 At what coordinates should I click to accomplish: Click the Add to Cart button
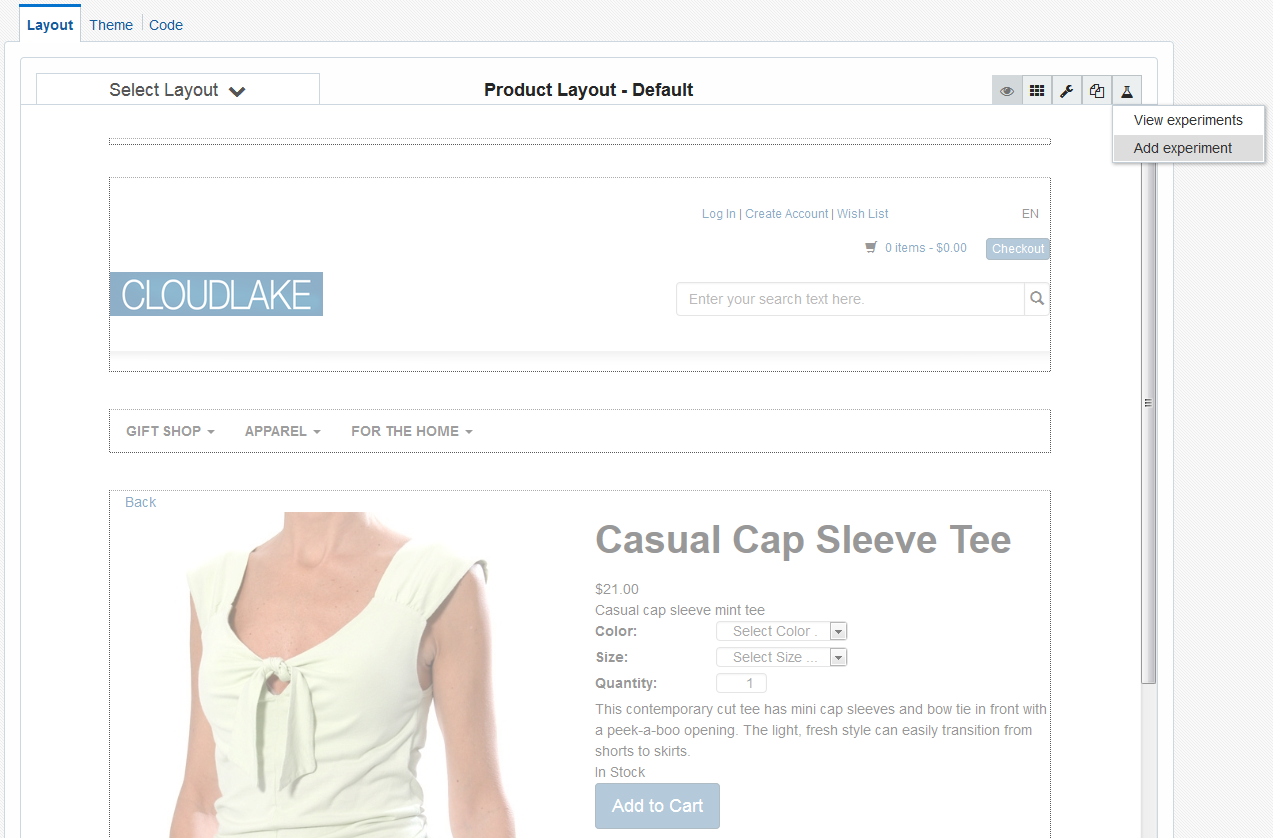pyautogui.click(x=657, y=806)
